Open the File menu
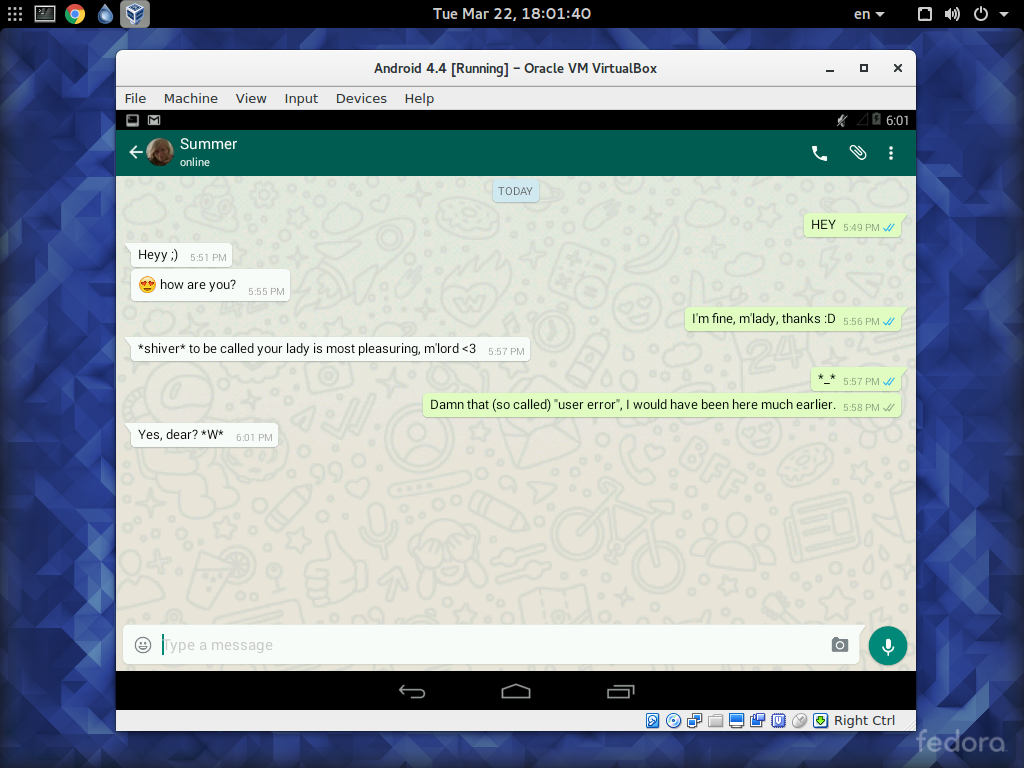 [135, 99]
